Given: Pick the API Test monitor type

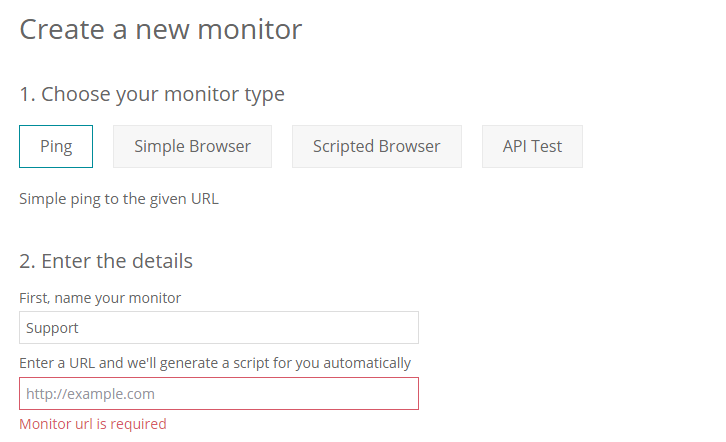Looking at the screenshot, I should (532, 146).
